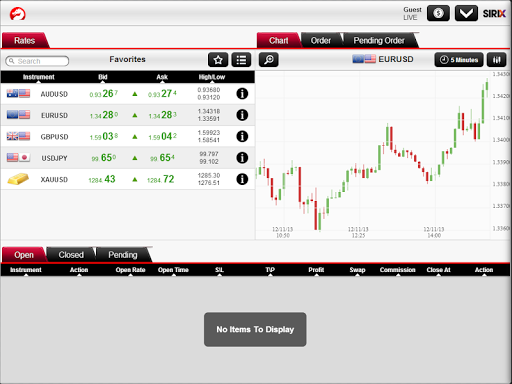Select the USDJPY row in rates
The image size is (512, 384).
pyautogui.click(x=128, y=158)
